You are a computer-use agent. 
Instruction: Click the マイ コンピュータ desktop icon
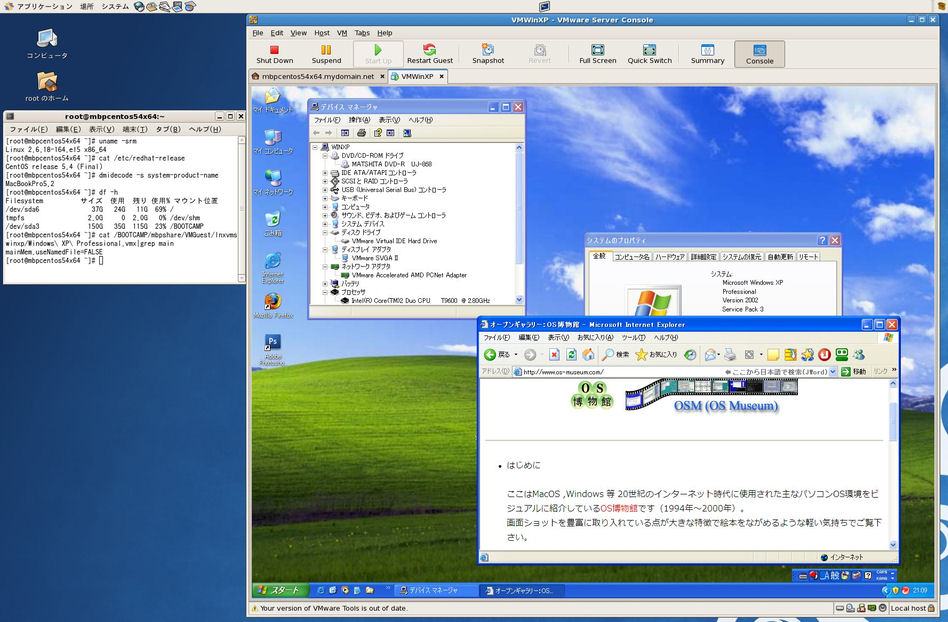click(273, 141)
